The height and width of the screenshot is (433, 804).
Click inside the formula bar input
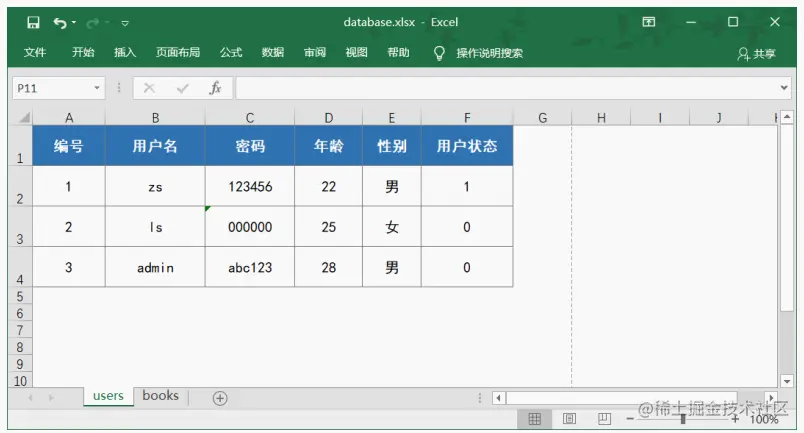click(507, 88)
